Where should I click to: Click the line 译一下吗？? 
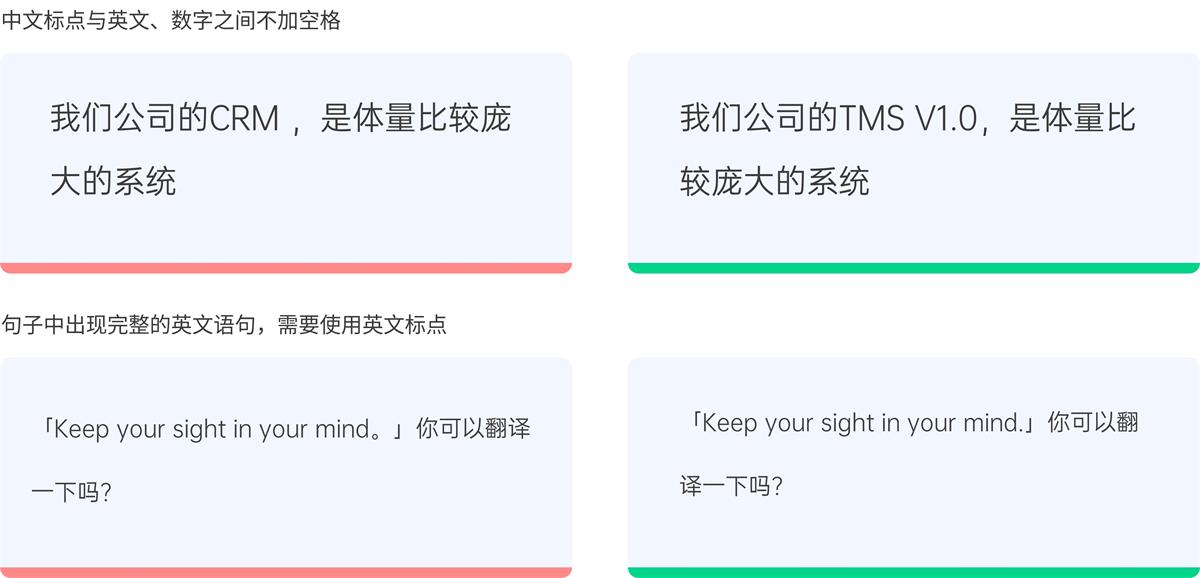click(x=731, y=487)
